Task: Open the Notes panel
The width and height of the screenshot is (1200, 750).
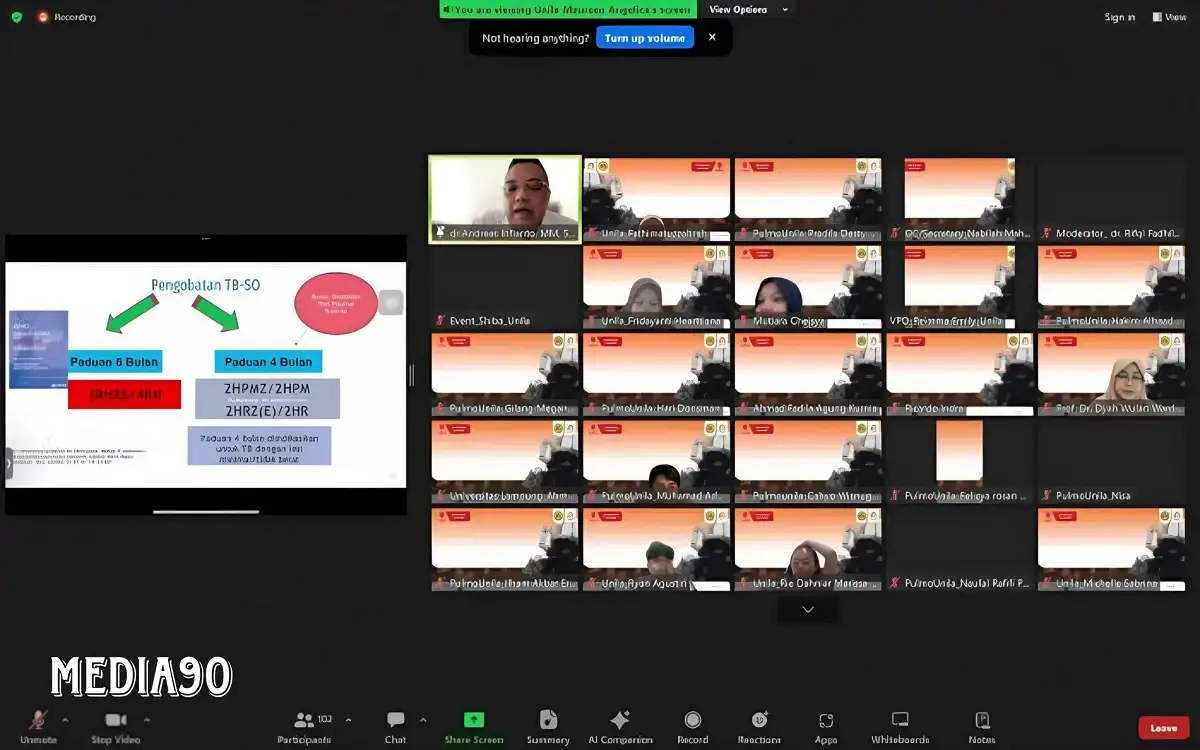Action: (x=982, y=721)
